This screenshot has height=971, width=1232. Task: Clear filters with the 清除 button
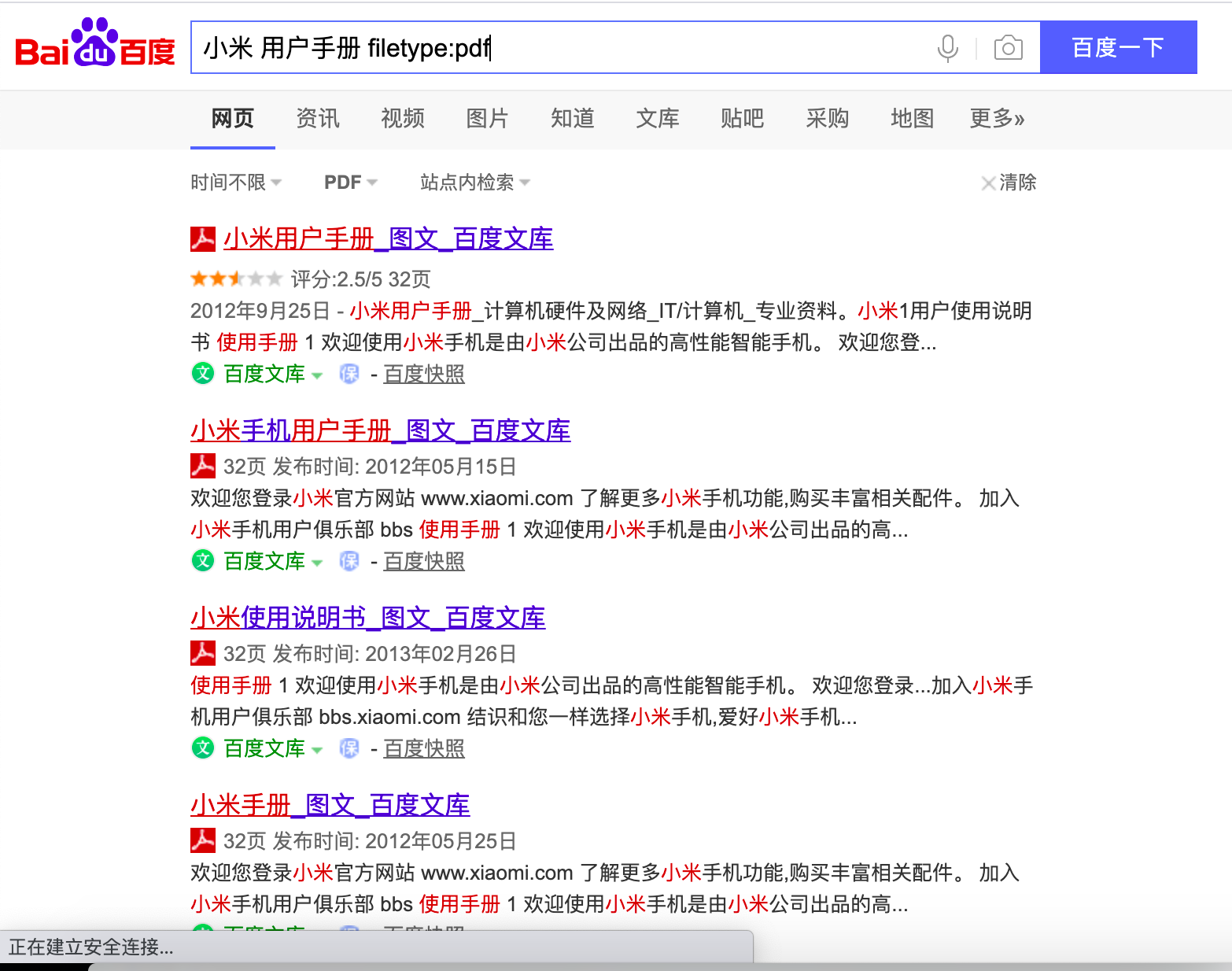click(x=1009, y=183)
